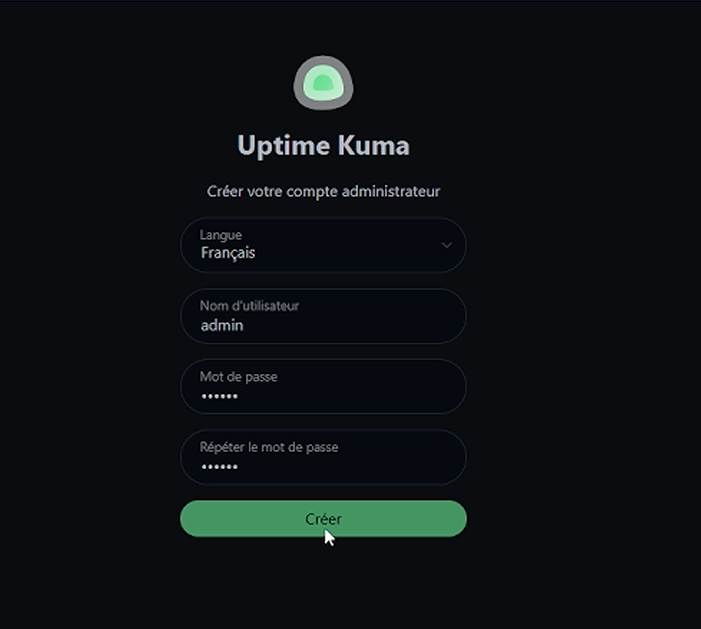Screen dimensions: 701x629
Task: Focus the Nom d'utilisateur input field
Action: pos(322,317)
